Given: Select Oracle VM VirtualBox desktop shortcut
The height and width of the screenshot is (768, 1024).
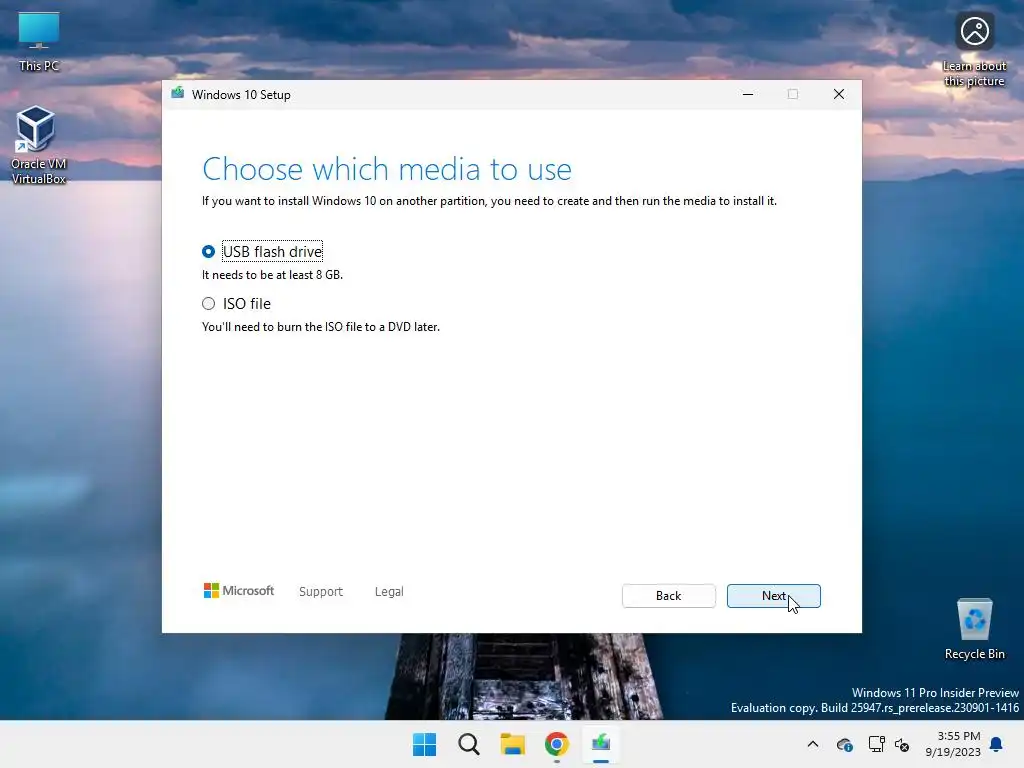Looking at the screenshot, I should [39, 145].
